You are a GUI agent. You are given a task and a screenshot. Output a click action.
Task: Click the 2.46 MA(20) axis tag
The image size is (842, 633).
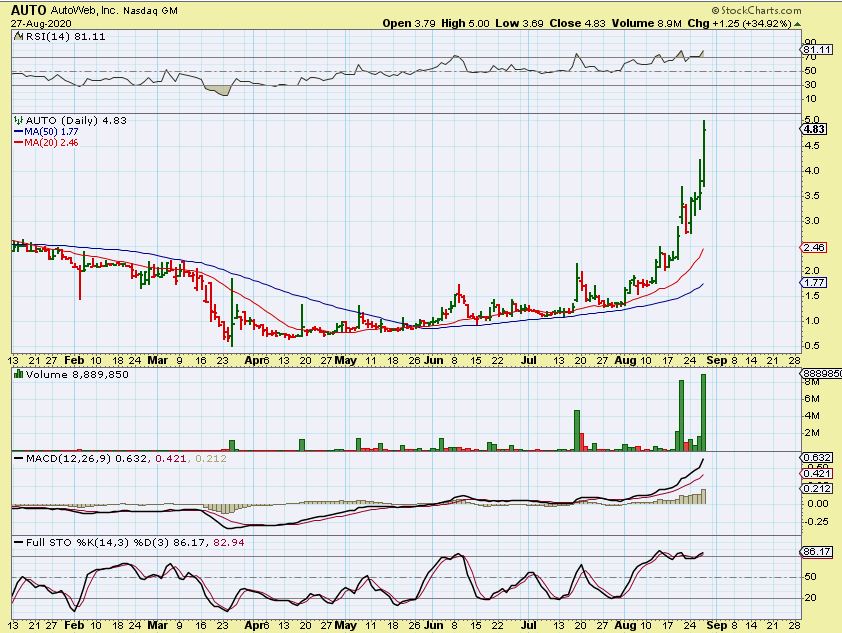point(814,248)
